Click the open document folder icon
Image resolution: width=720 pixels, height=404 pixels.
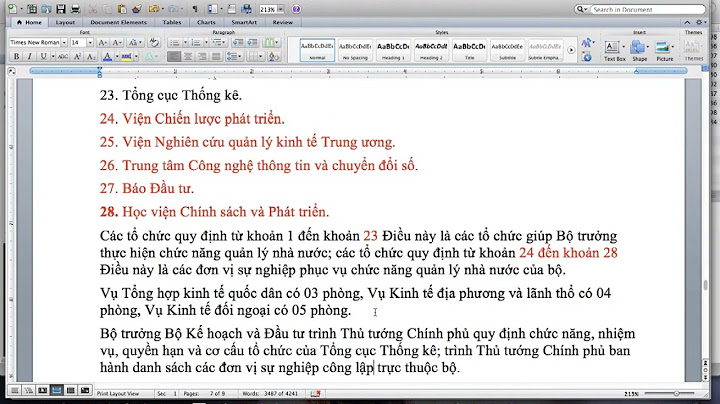(46, 9)
